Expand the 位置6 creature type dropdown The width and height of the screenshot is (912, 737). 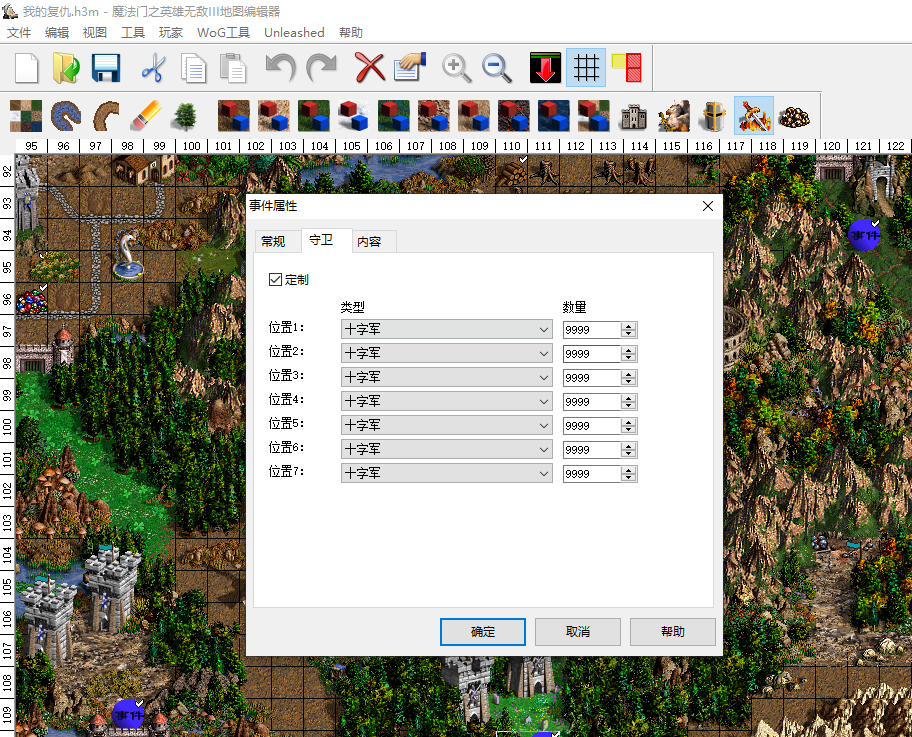point(447,449)
